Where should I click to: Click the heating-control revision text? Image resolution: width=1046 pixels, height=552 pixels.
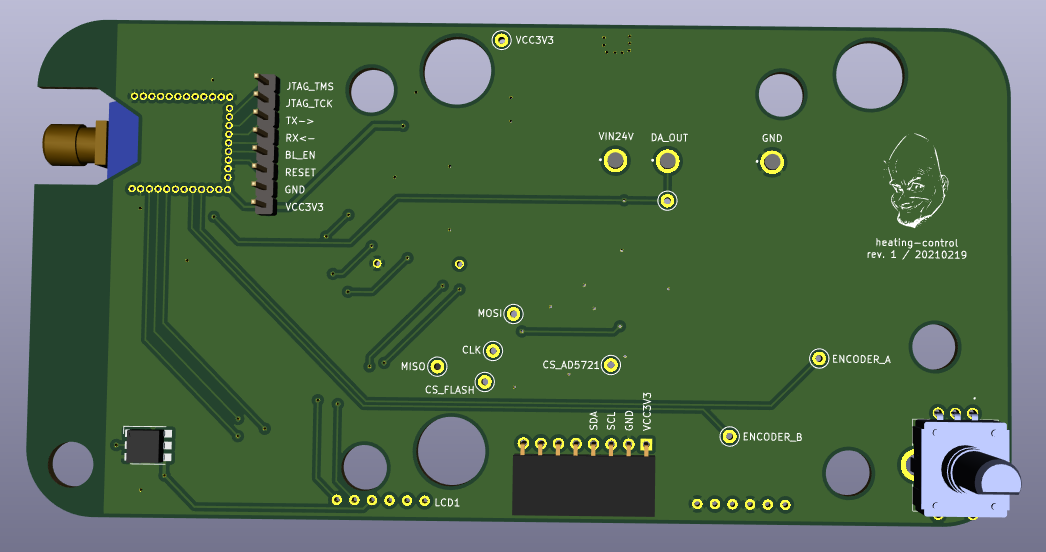coord(916,249)
